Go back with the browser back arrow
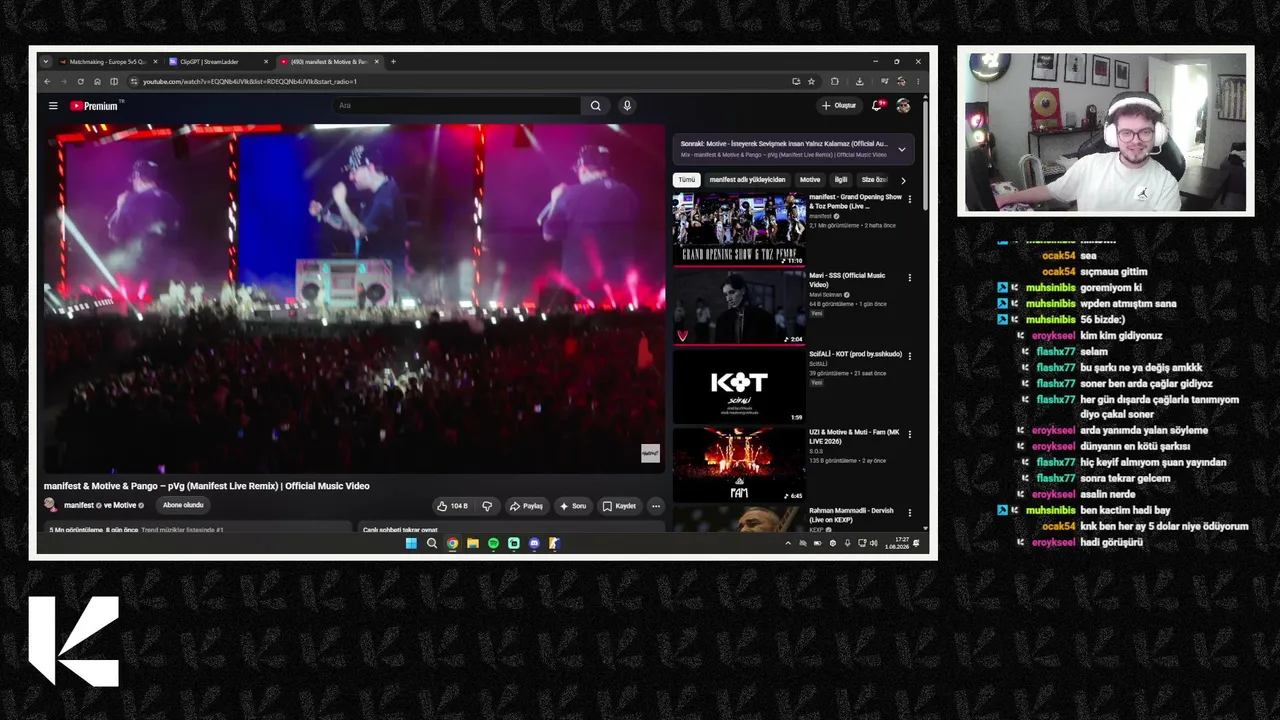 click(x=45, y=82)
